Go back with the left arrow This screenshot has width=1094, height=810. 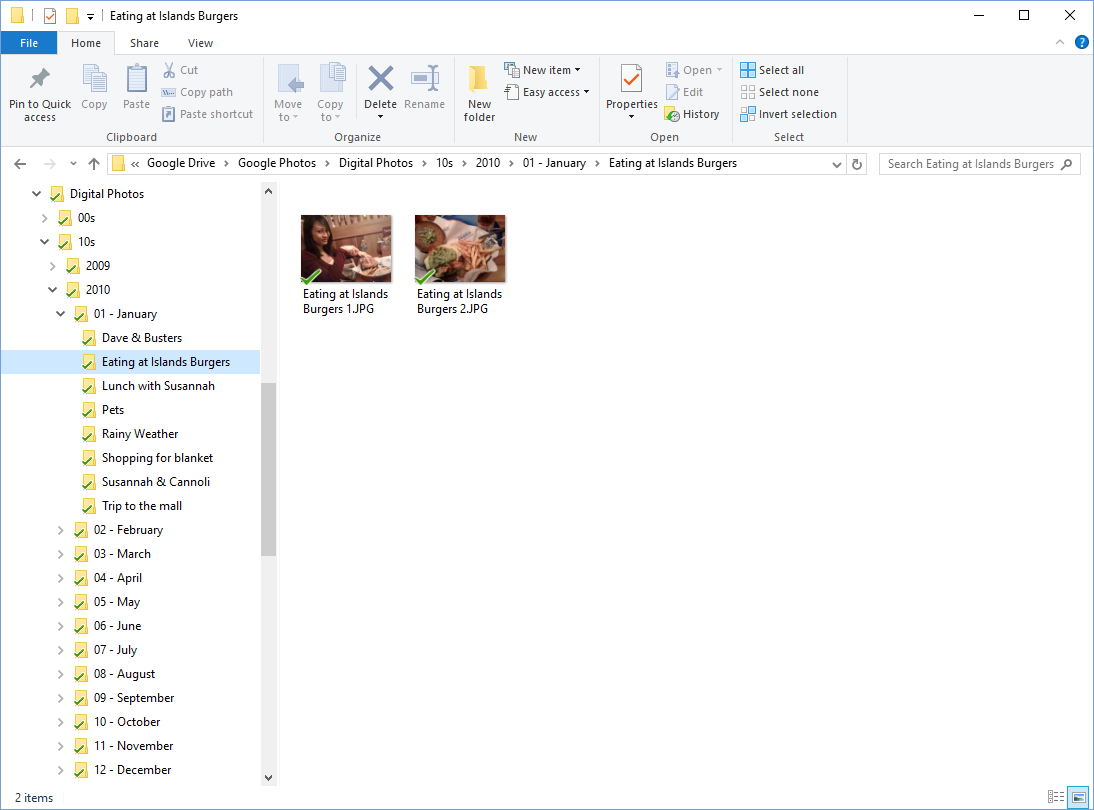pyautogui.click(x=20, y=164)
